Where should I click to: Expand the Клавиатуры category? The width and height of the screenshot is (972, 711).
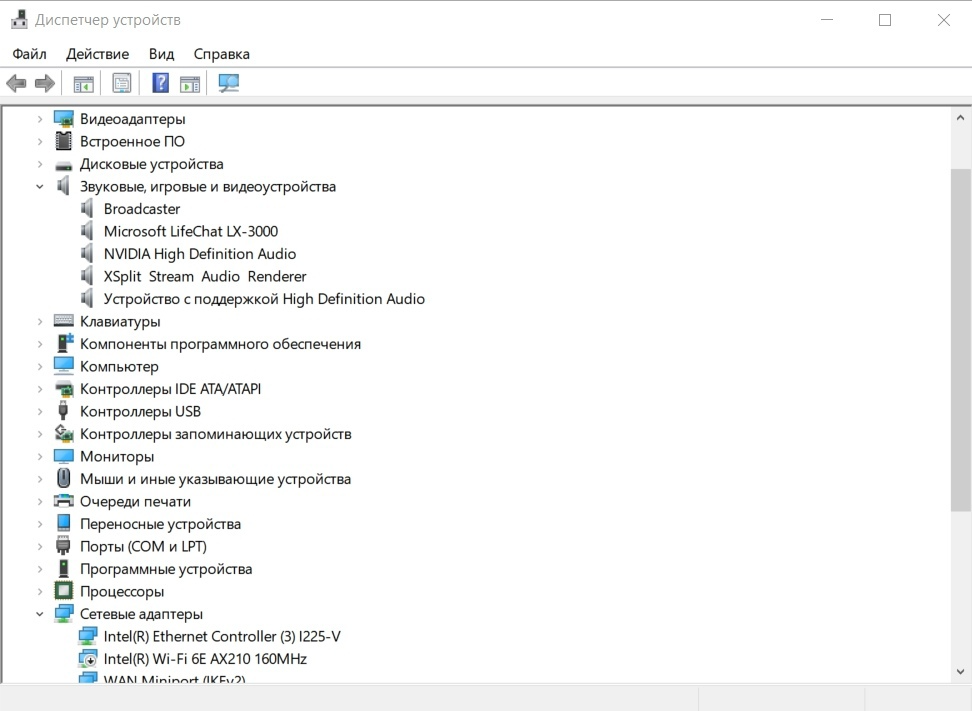pos(40,322)
